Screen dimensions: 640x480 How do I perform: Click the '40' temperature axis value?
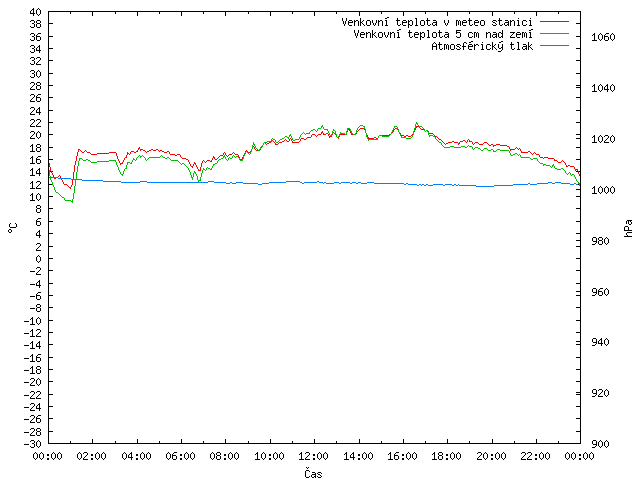click(x=36, y=12)
